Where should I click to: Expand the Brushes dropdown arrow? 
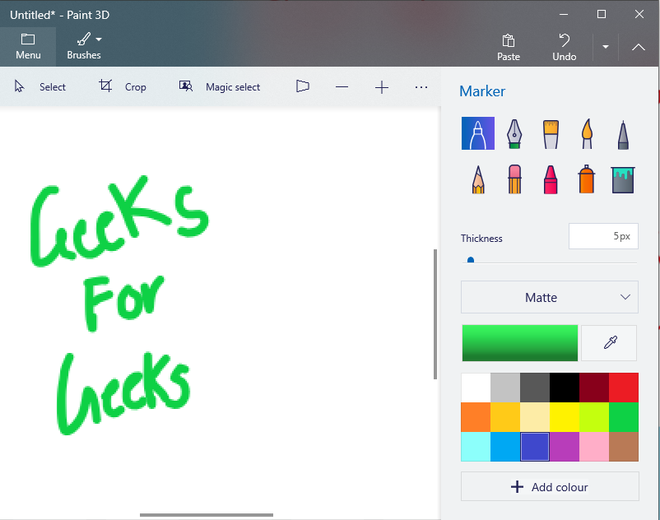(x=98, y=40)
